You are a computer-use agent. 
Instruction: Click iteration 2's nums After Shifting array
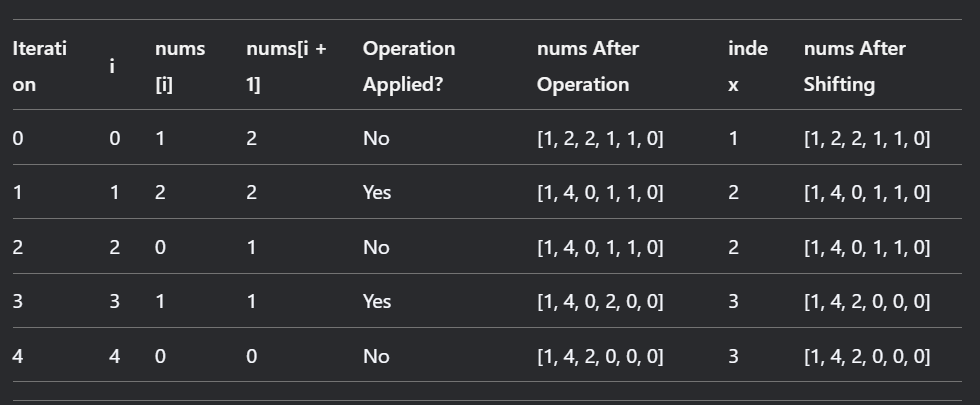(x=866, y=247)
